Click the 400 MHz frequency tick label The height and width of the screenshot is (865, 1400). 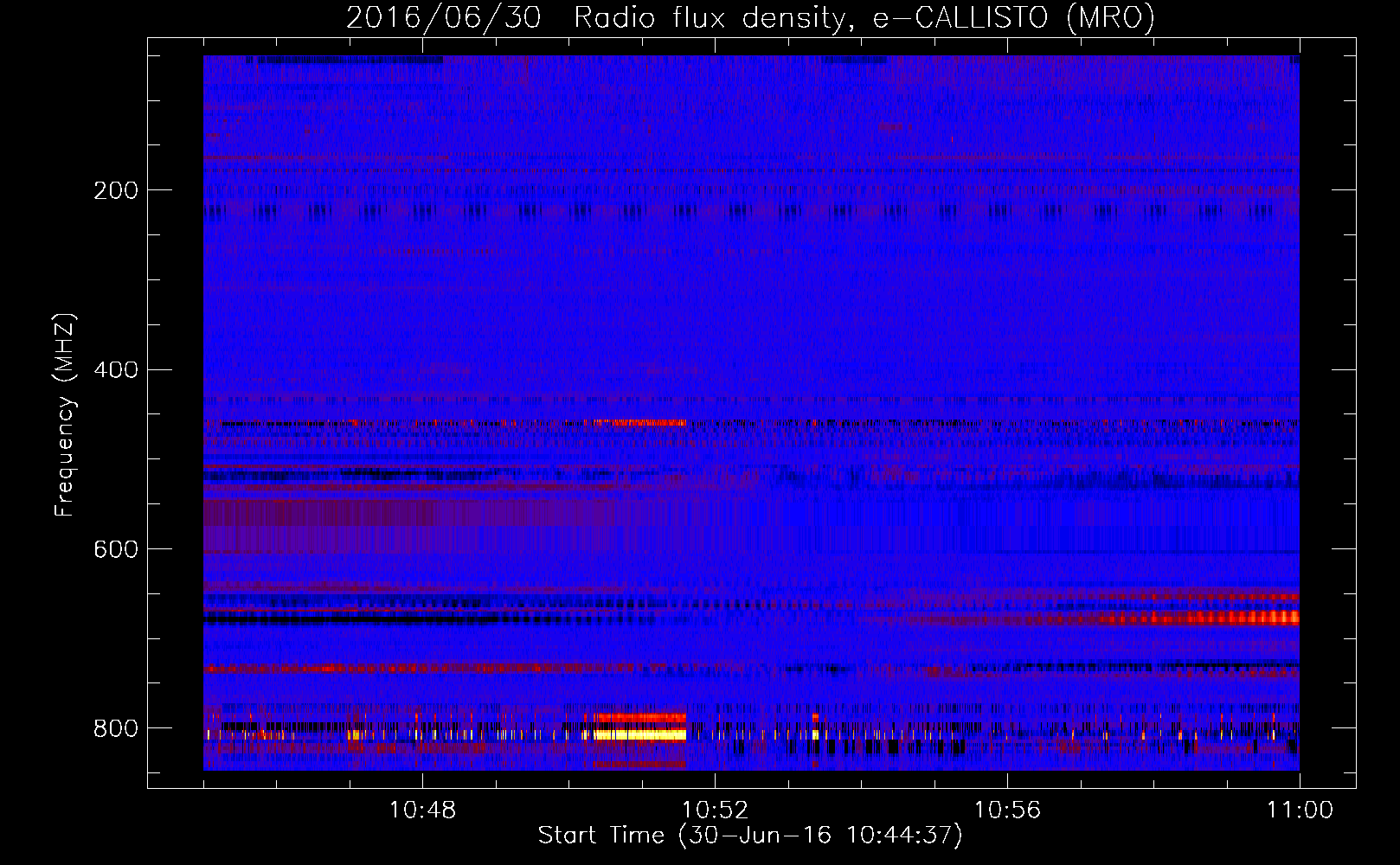click(x=116, y=370)
